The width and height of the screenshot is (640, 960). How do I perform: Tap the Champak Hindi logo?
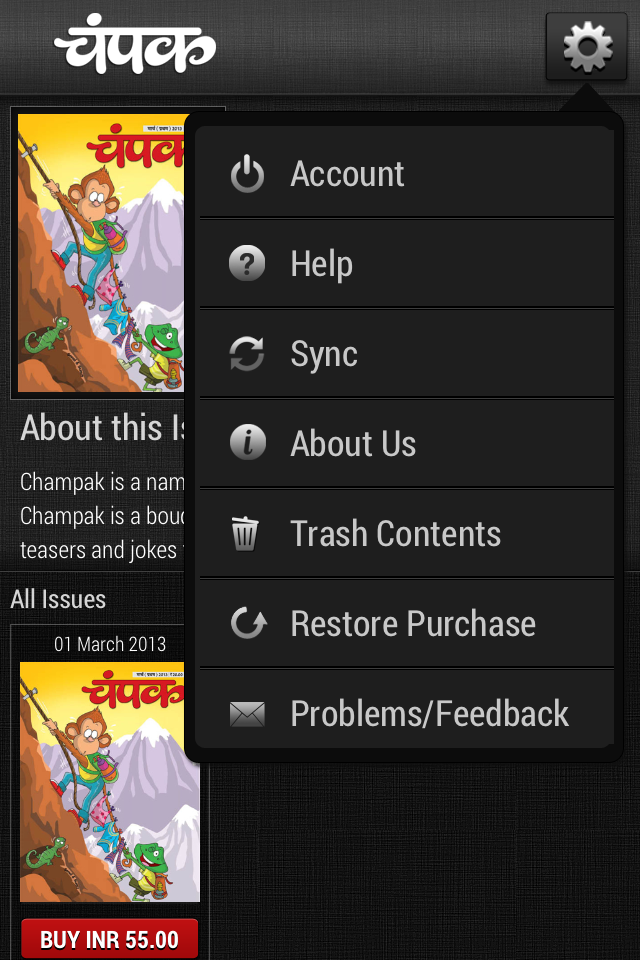tap(135, 43)
